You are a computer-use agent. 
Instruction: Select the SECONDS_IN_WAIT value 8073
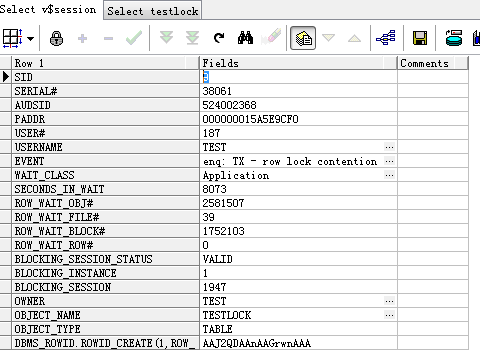[x=215, y=189]
